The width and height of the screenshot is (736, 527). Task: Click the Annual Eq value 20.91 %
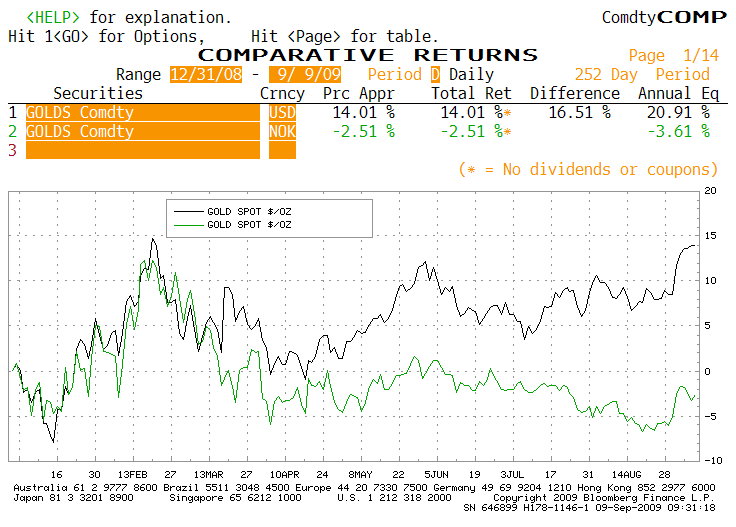click(x=679, y=113)
